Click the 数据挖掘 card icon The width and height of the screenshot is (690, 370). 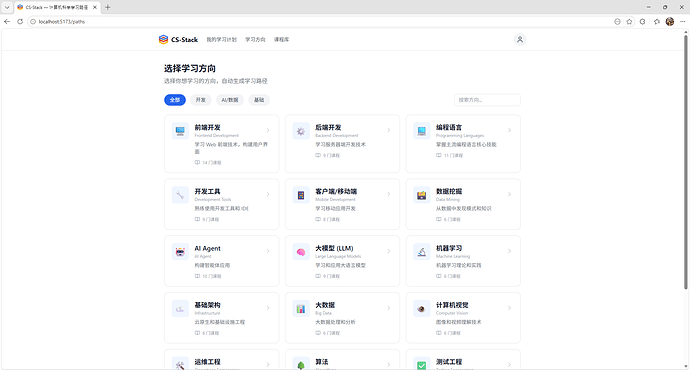pos(422,195)
